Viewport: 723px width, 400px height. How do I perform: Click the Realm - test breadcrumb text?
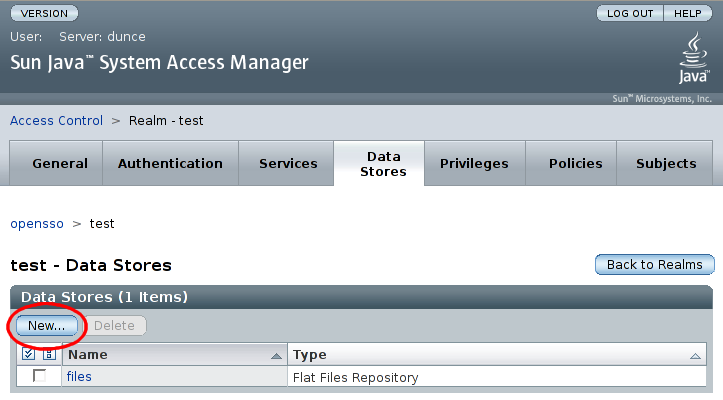[x=166, y=121]
